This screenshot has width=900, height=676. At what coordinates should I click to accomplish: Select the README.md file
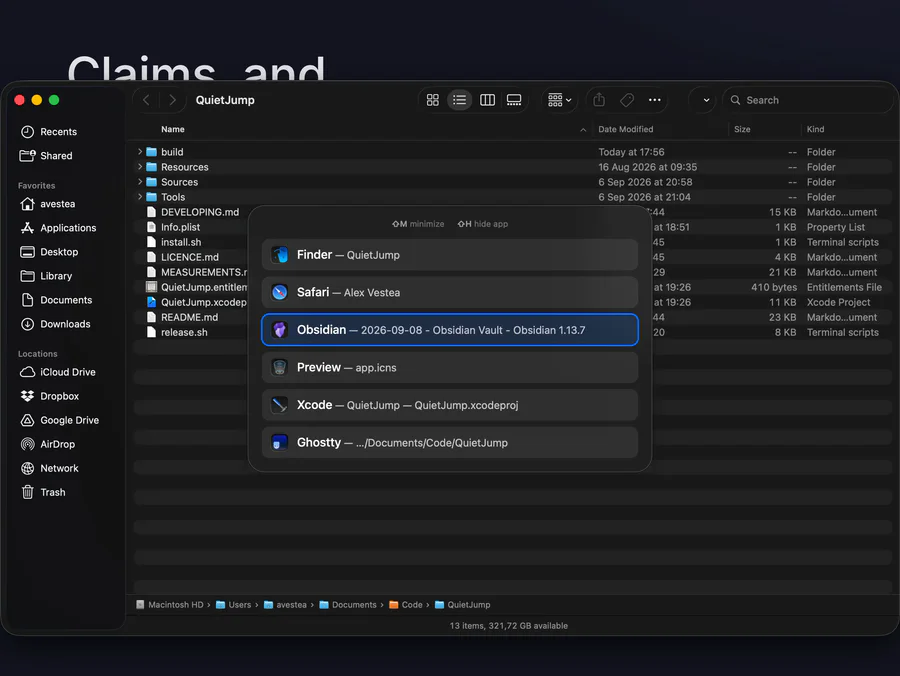pos(189,317)
